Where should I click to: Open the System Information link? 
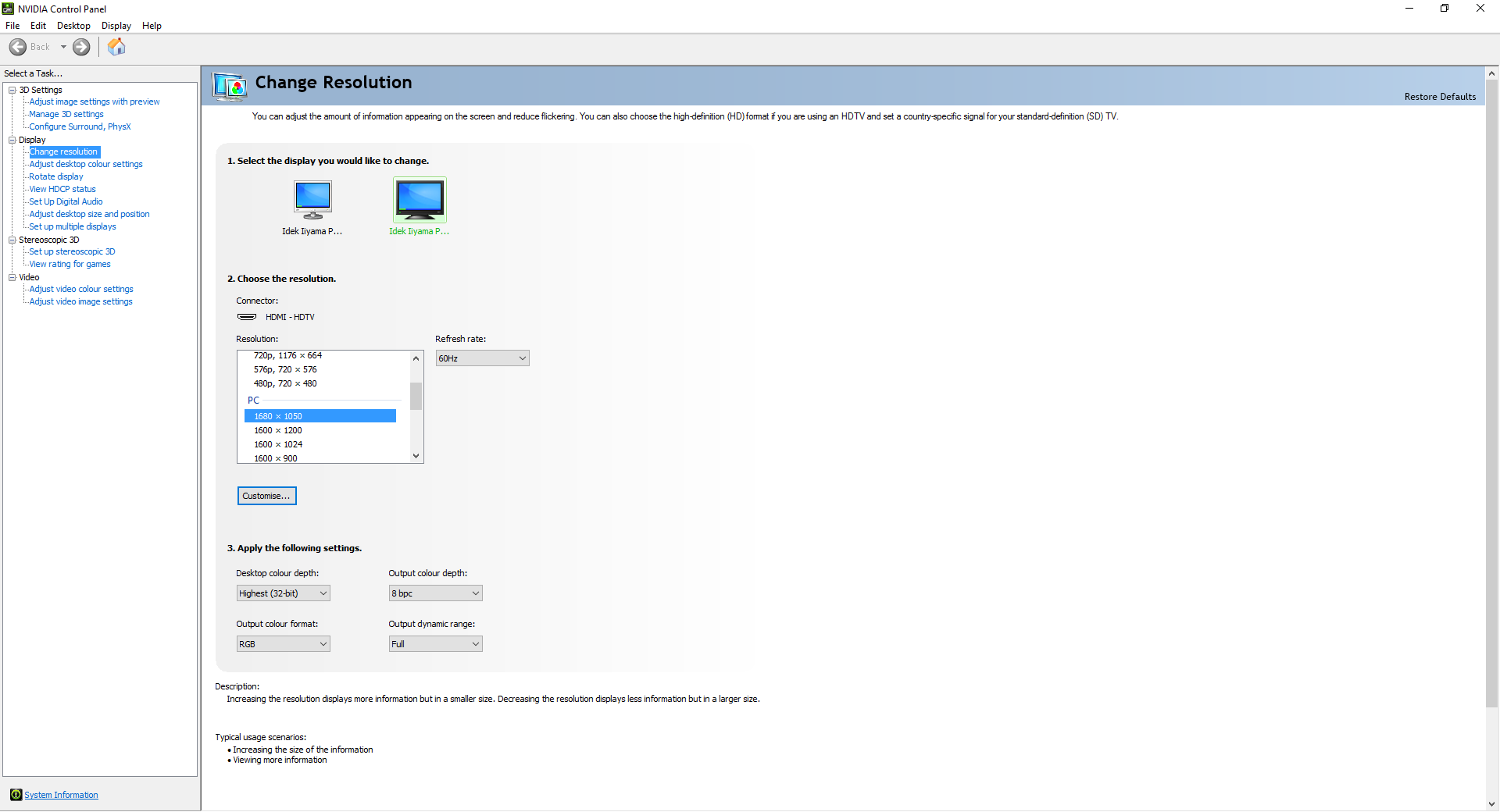pyautogui.click(x=61, y=795)
